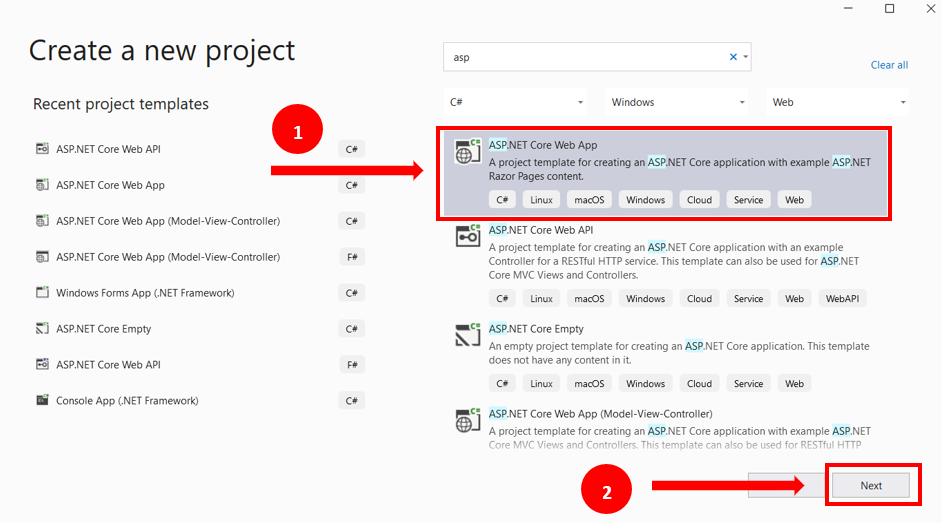Click the Cloud tag under ASP.NET Core Web App
The width and height of the screenshot is (942, 523).
tap(699, 200)
